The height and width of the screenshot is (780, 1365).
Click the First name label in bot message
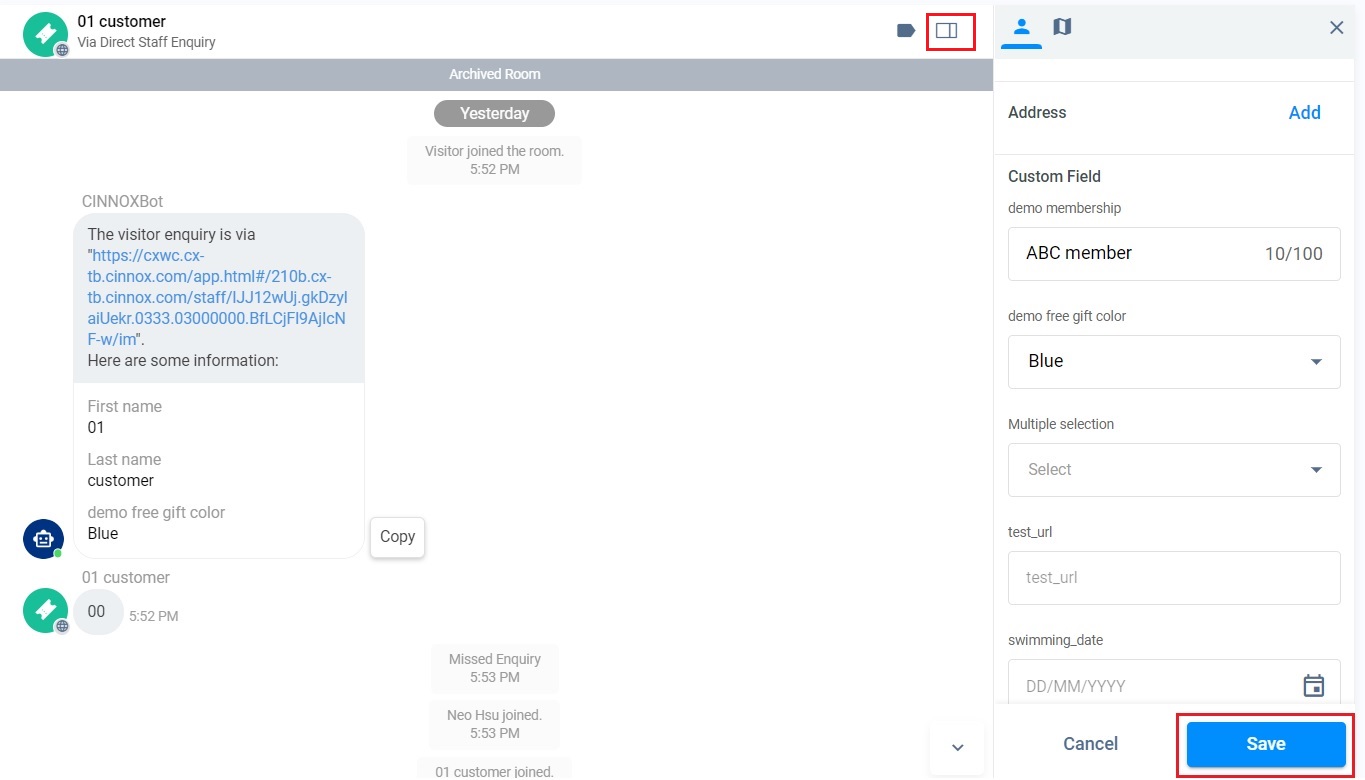(x=124, y=406)
